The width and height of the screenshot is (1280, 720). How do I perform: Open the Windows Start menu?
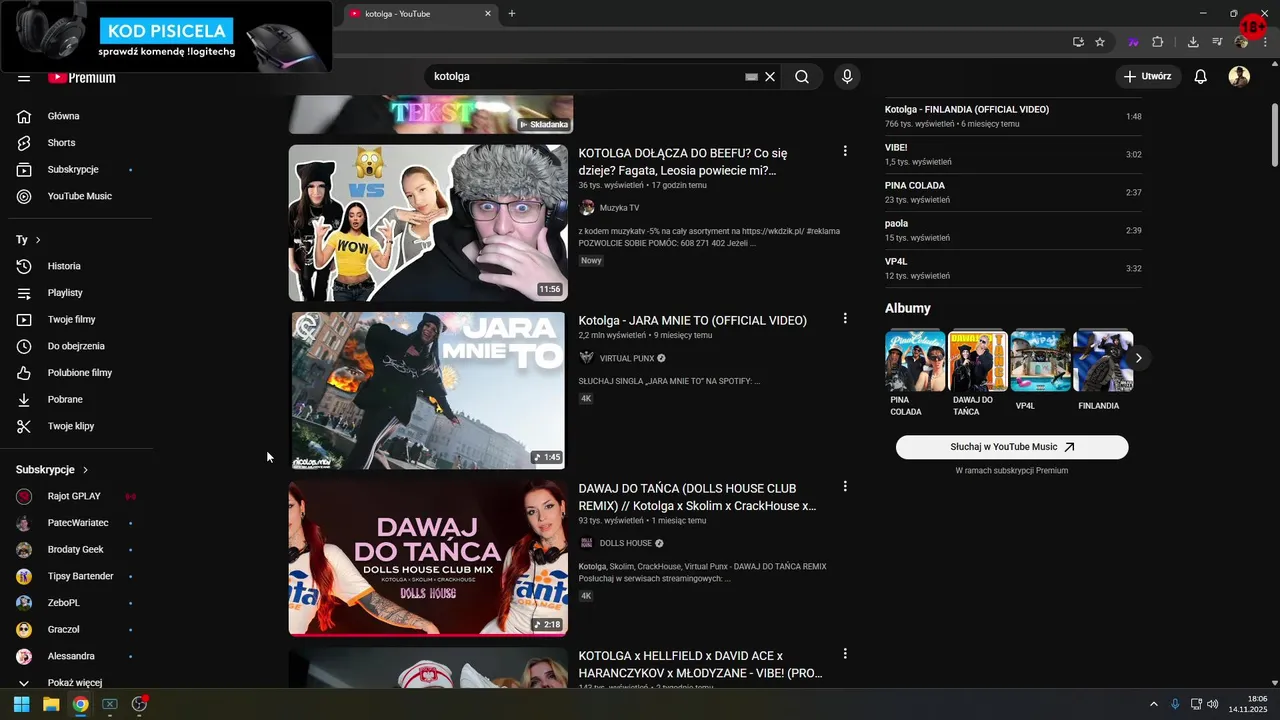coord(21,704)
